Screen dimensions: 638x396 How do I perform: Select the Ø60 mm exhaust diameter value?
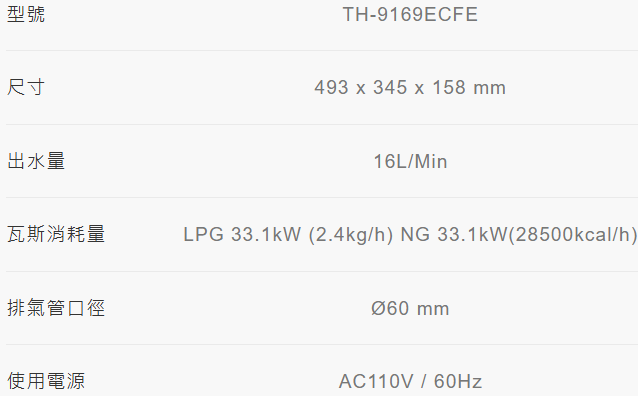(410, 308)
